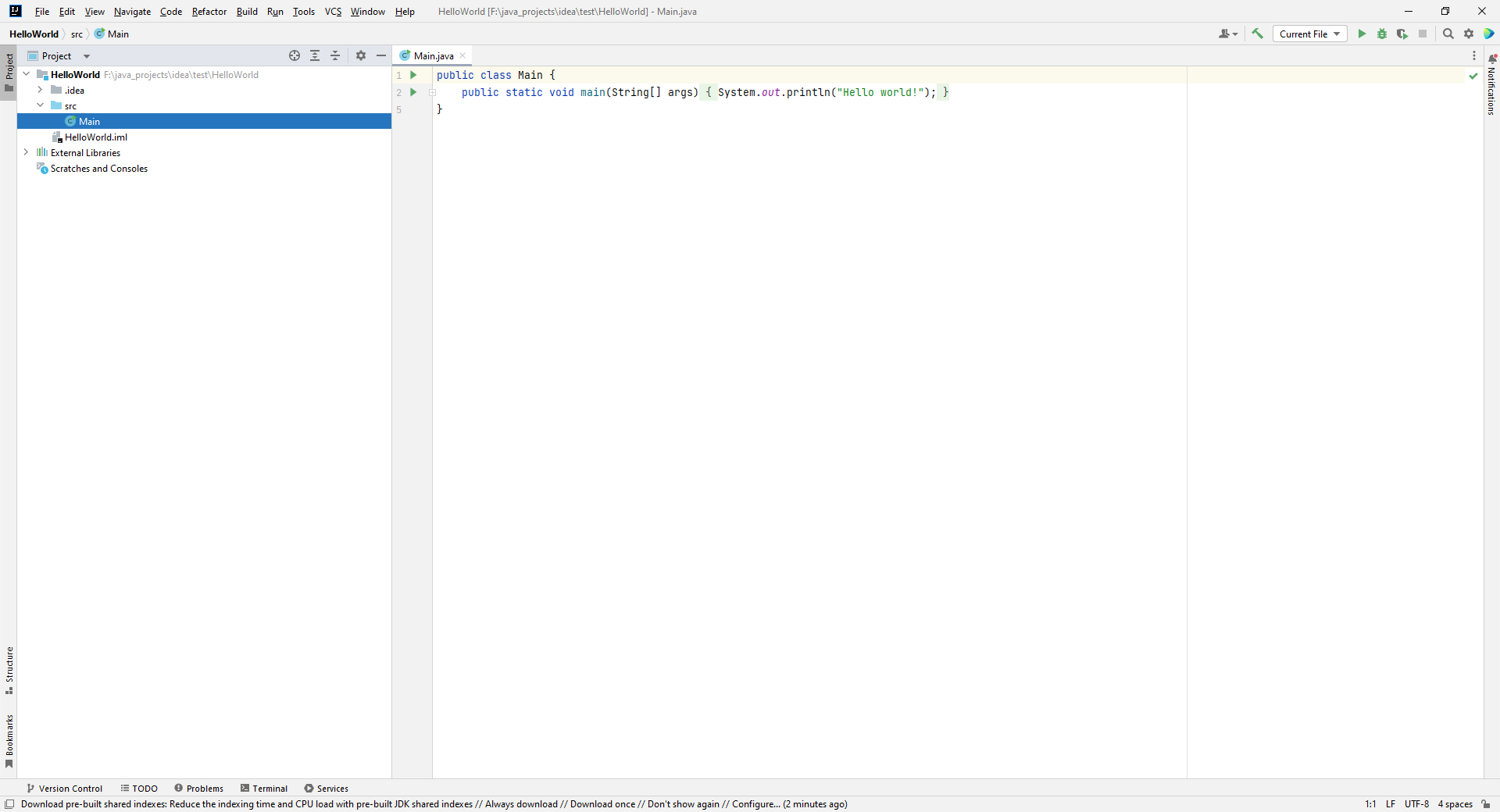The height and width of the screenshot is (812, 1500).
Task: Open the TODO tool window
Action: point(139,789)
